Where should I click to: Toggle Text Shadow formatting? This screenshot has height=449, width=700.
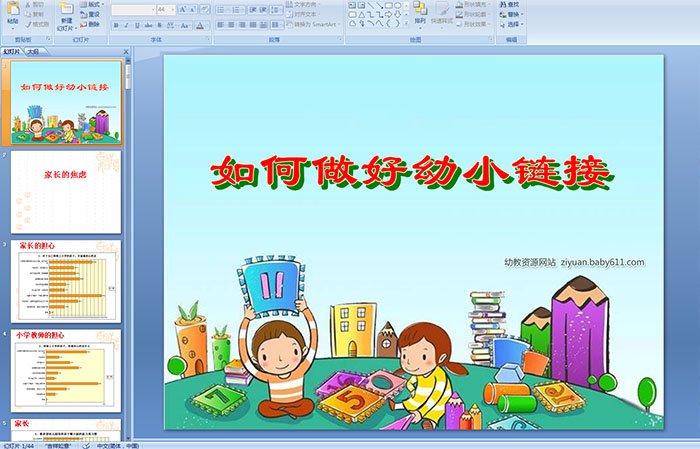[159, 25]
